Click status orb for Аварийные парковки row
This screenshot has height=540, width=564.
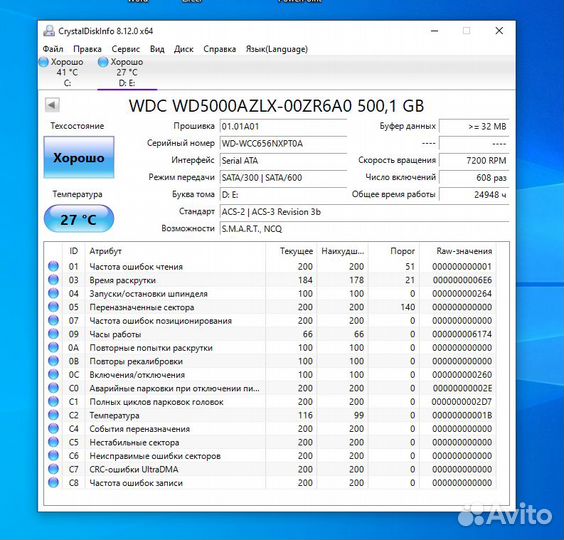click(x=53, y=388)
